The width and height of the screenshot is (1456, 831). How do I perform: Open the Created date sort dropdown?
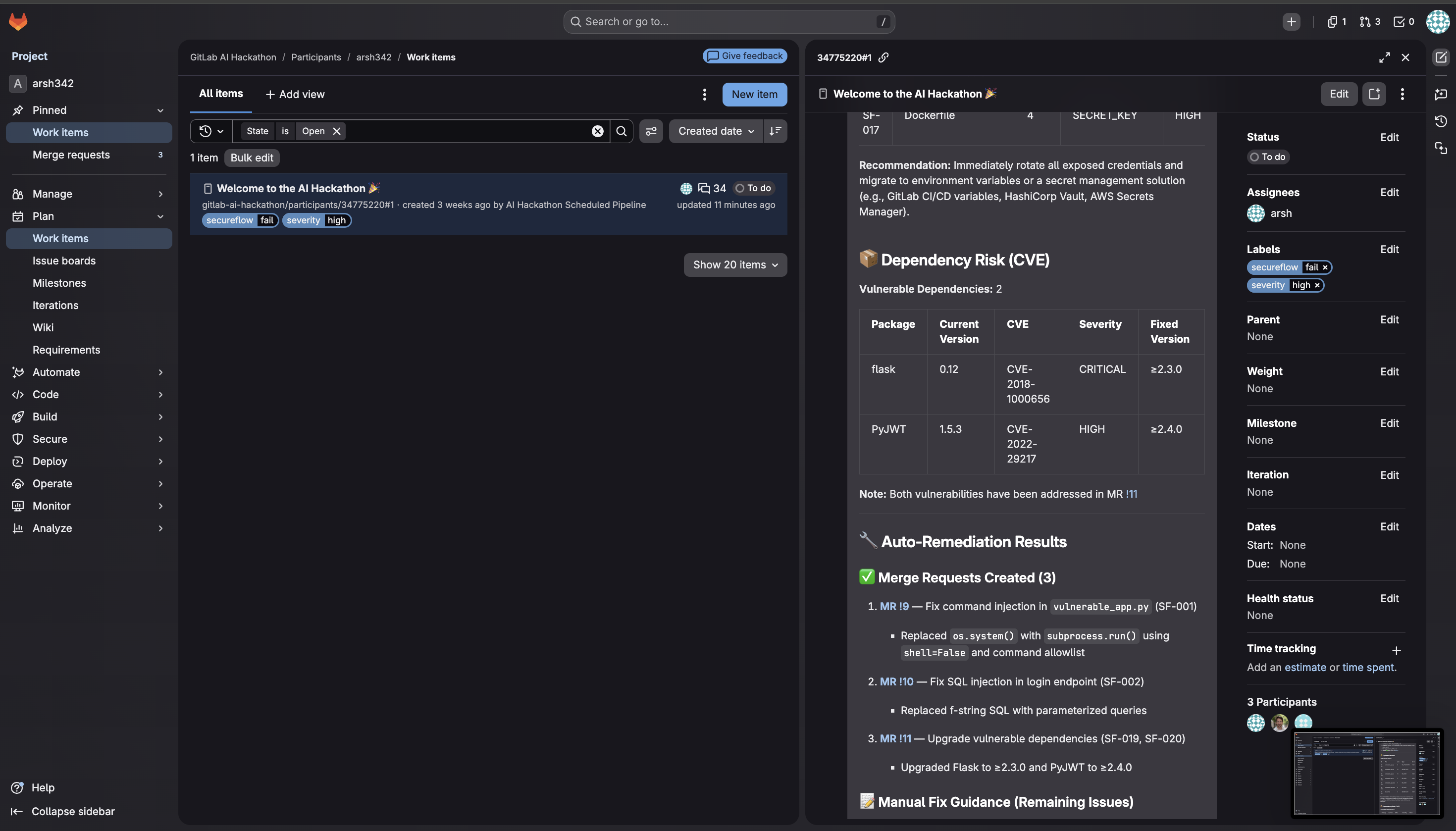point(716,131)
